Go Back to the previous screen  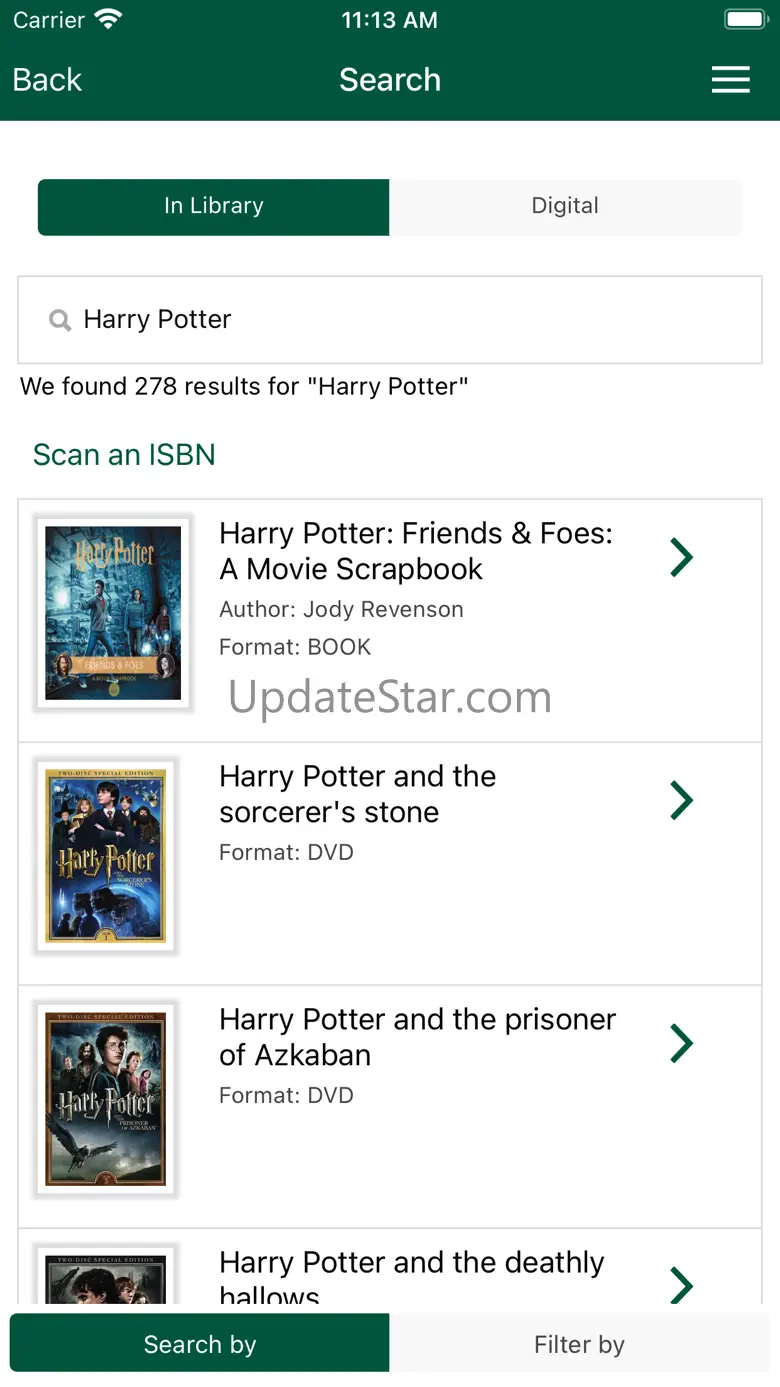(x=47, y=80)
